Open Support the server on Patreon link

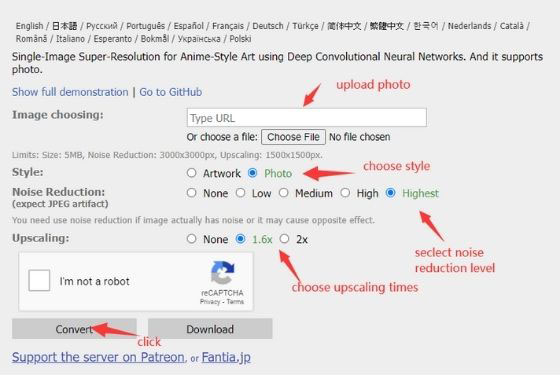point(98,357)
